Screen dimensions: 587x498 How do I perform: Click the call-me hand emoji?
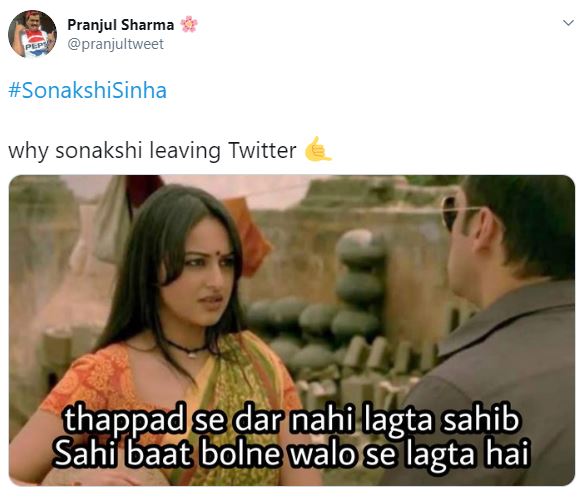[x=318, y=149]
